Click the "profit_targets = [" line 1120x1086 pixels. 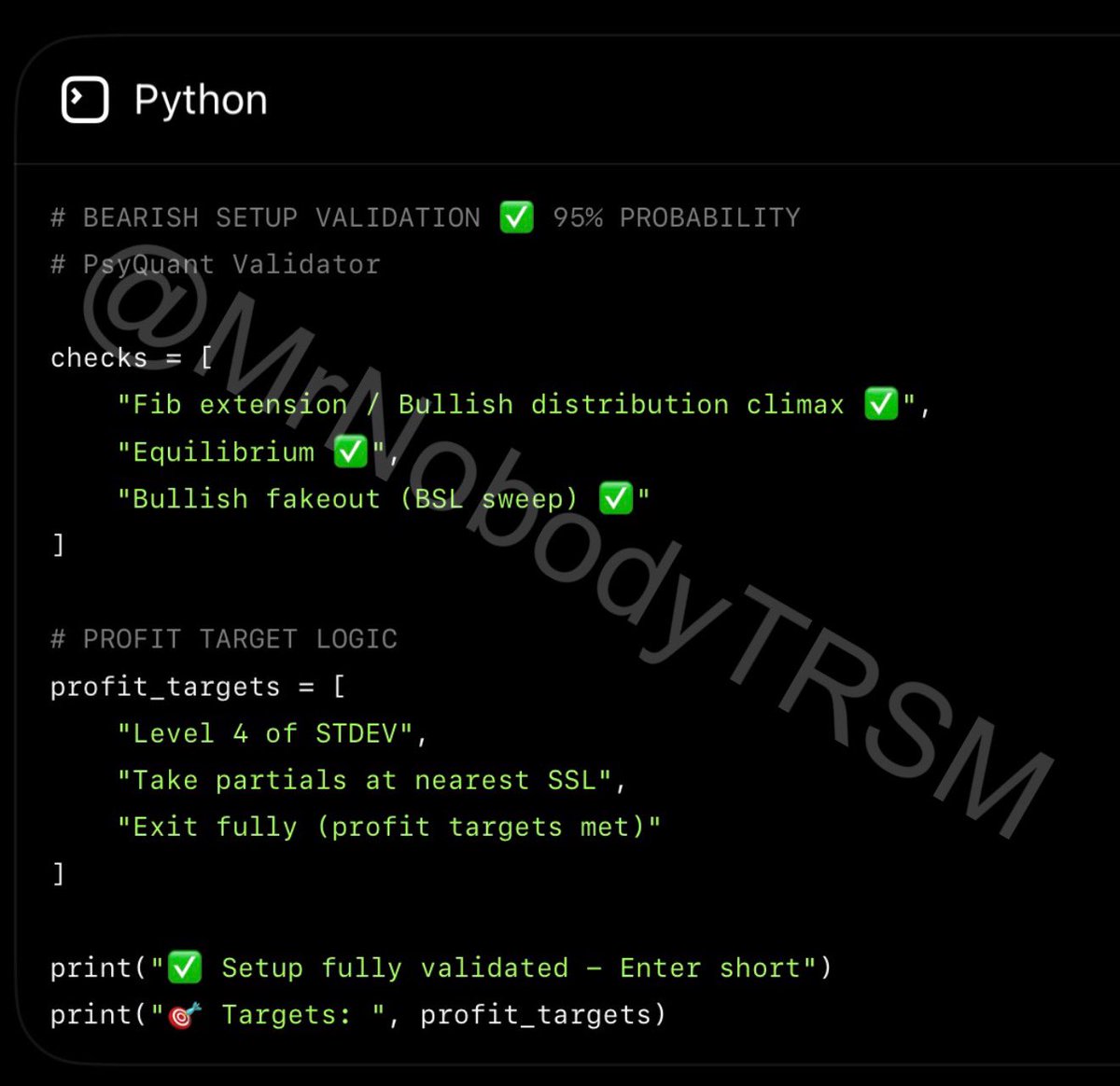click(x=198, y=687)
